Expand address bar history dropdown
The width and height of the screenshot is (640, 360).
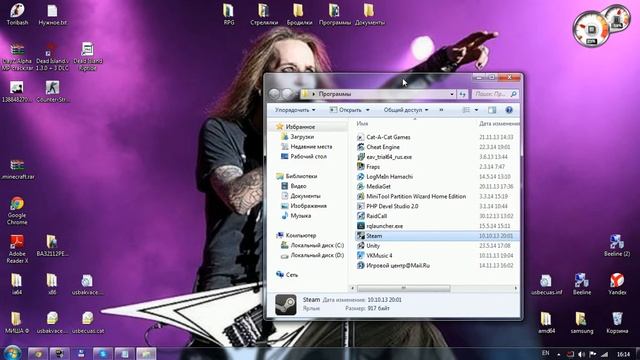pyautogui.click(x=452, y=94)
